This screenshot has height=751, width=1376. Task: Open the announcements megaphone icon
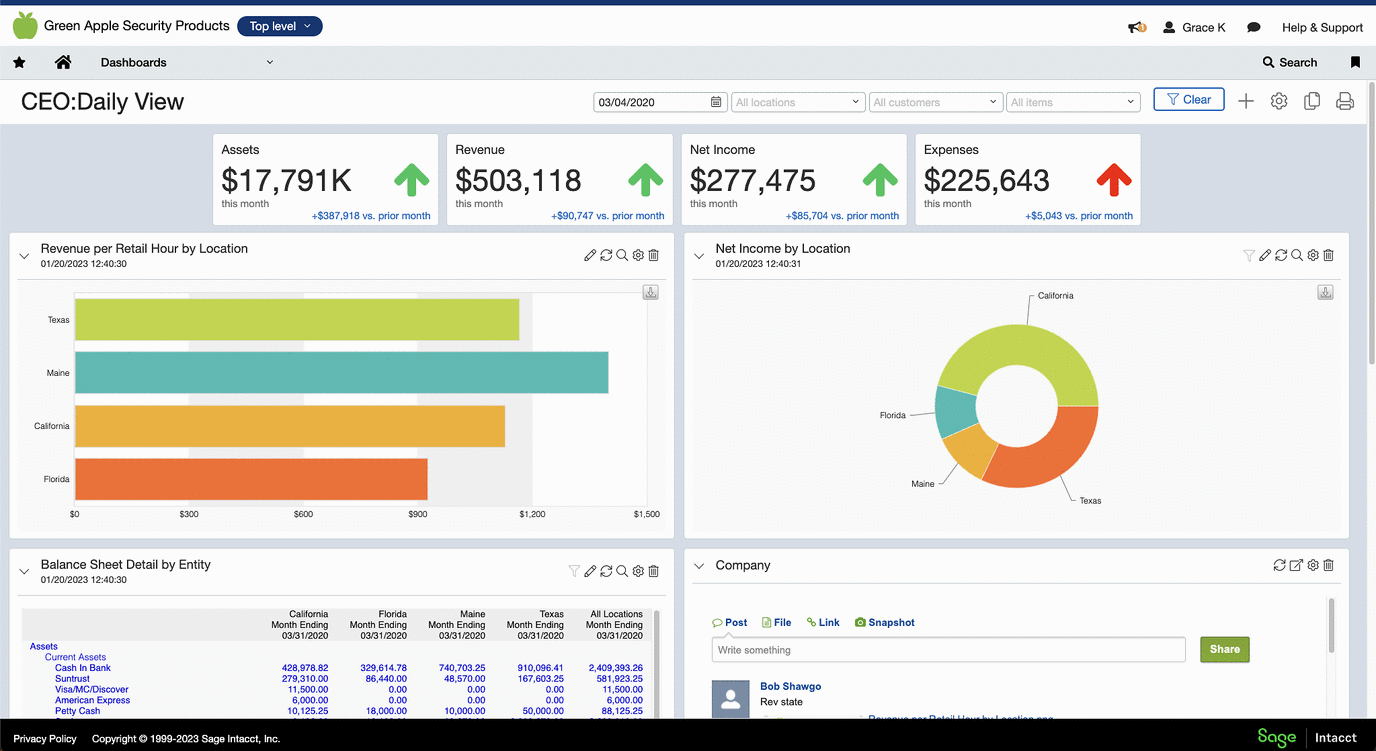click(x=1136, y=28)
